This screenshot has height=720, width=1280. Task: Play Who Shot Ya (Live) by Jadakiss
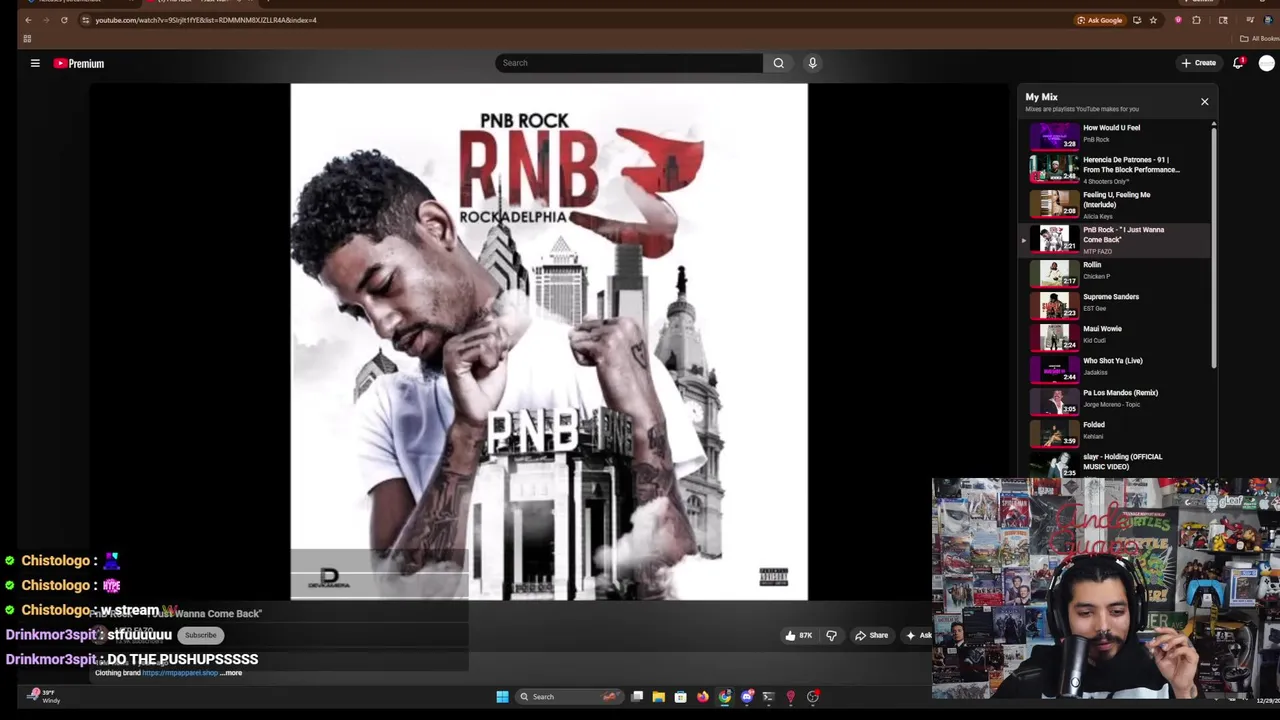1118,368
